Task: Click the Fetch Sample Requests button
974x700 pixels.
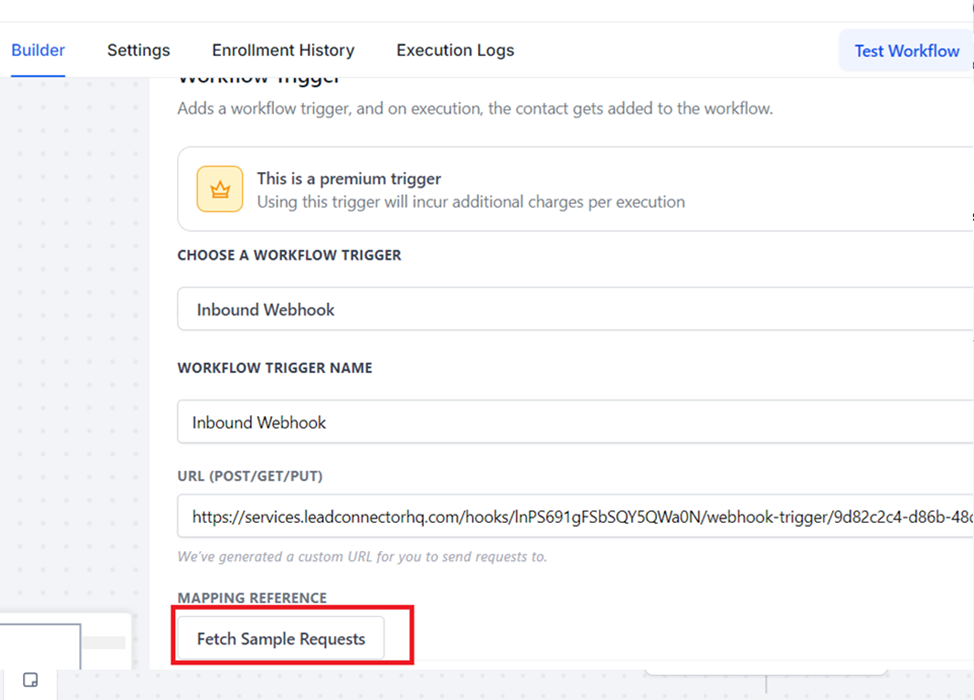Action: [281, 639]
